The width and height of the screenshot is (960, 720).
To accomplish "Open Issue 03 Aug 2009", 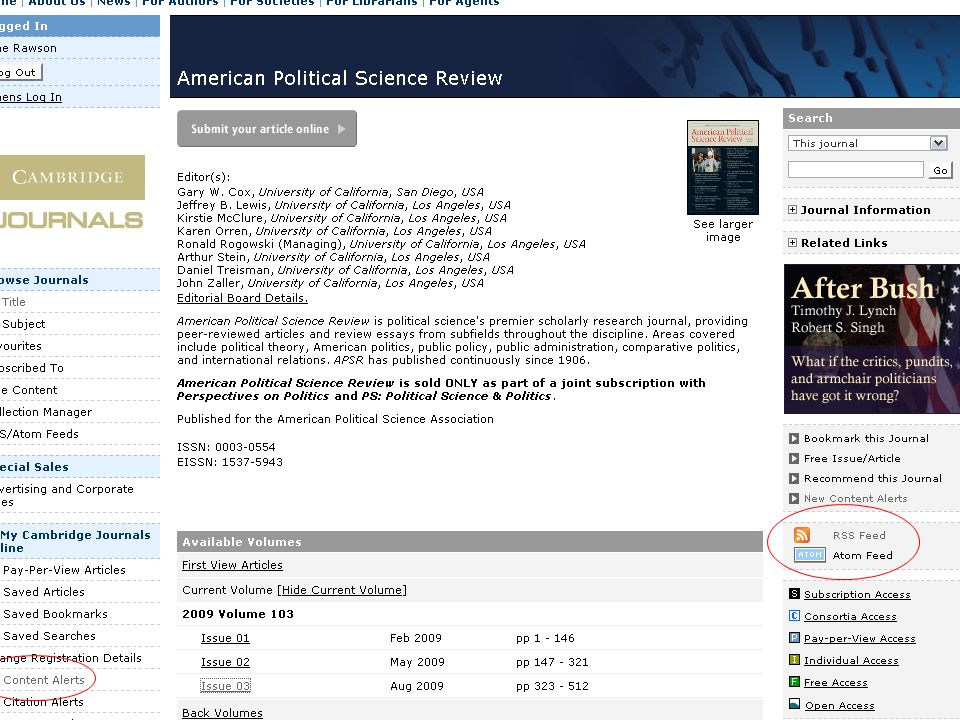I will [225, 686].
